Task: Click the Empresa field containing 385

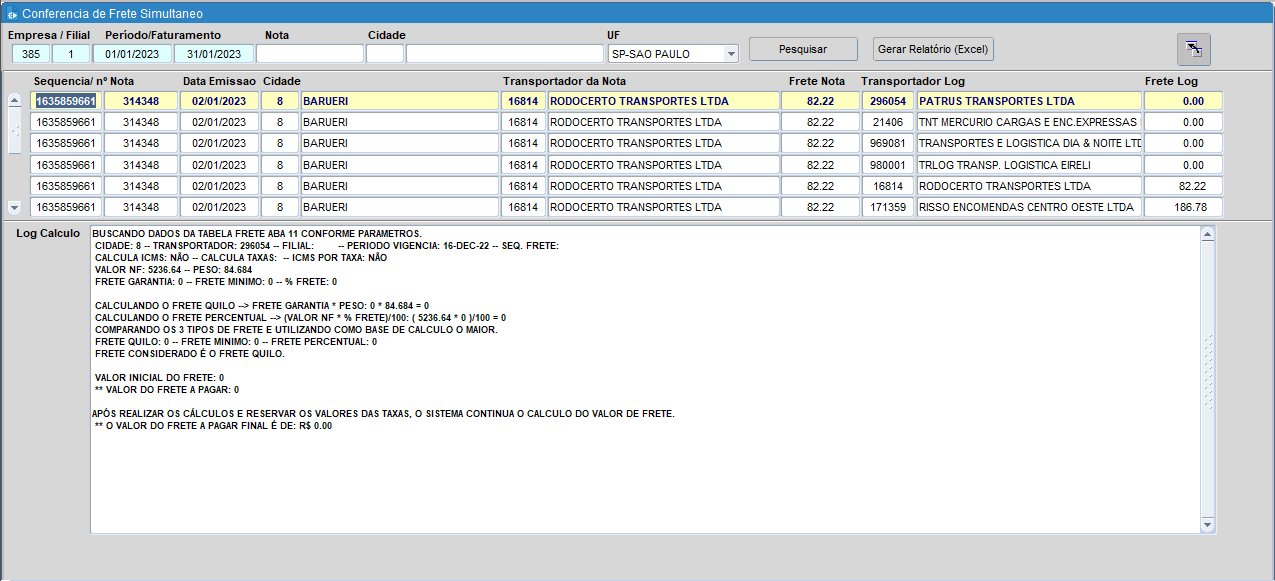Action: tap(30, 54)
